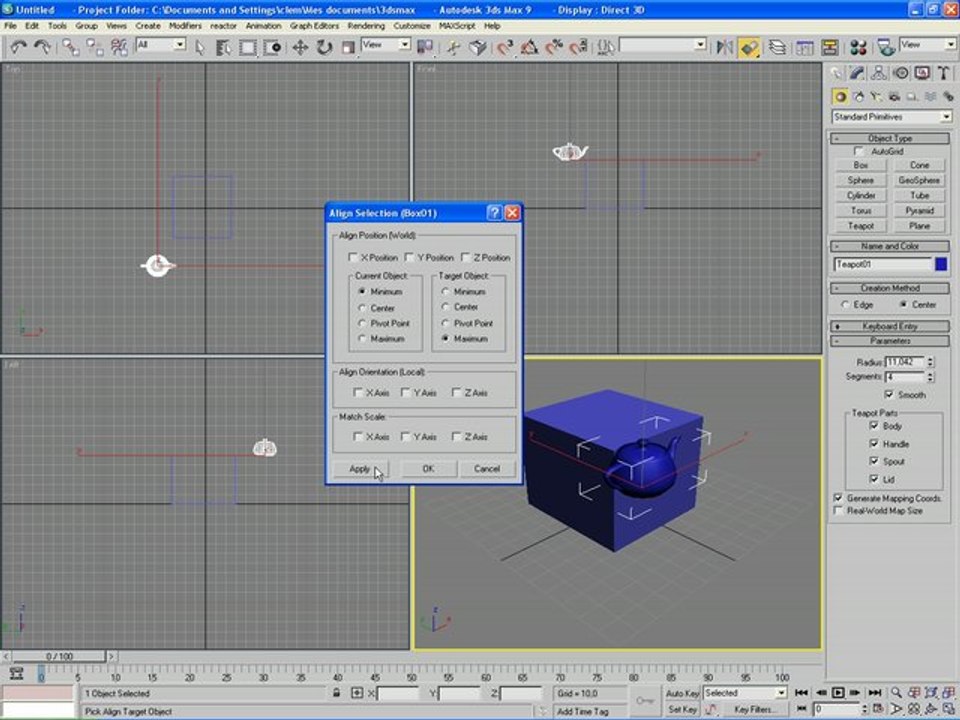Click the blue object color swatch

(x=941, y=264)
